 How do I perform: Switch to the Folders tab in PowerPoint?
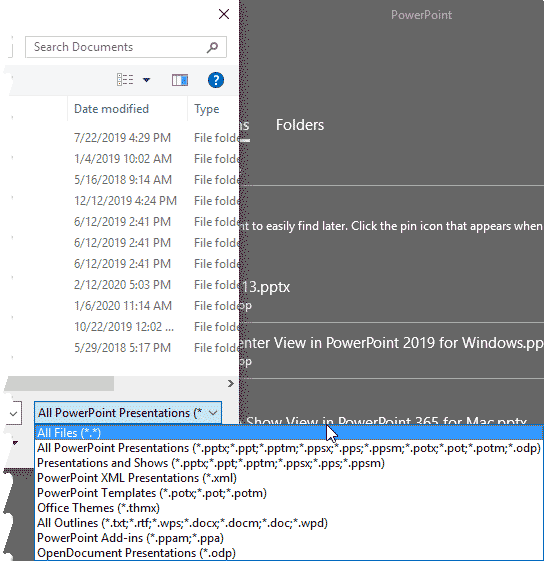pos(300,125)
